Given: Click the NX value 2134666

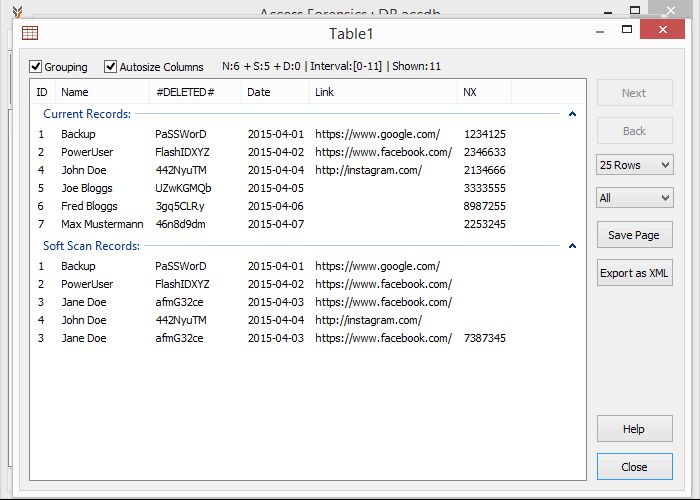Looking at the screenshot, I should pyautogui.click(x=485, y=170).
